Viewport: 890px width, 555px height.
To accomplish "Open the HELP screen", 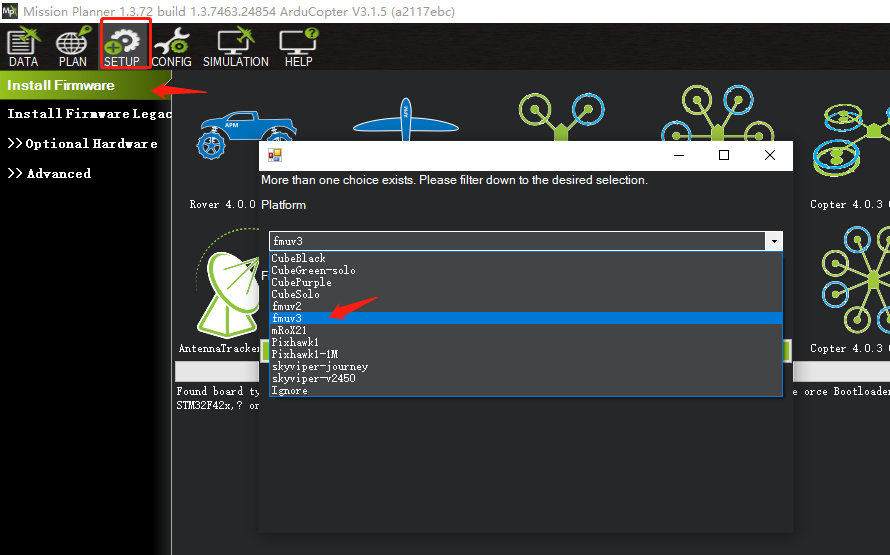I will coord(299,47).
